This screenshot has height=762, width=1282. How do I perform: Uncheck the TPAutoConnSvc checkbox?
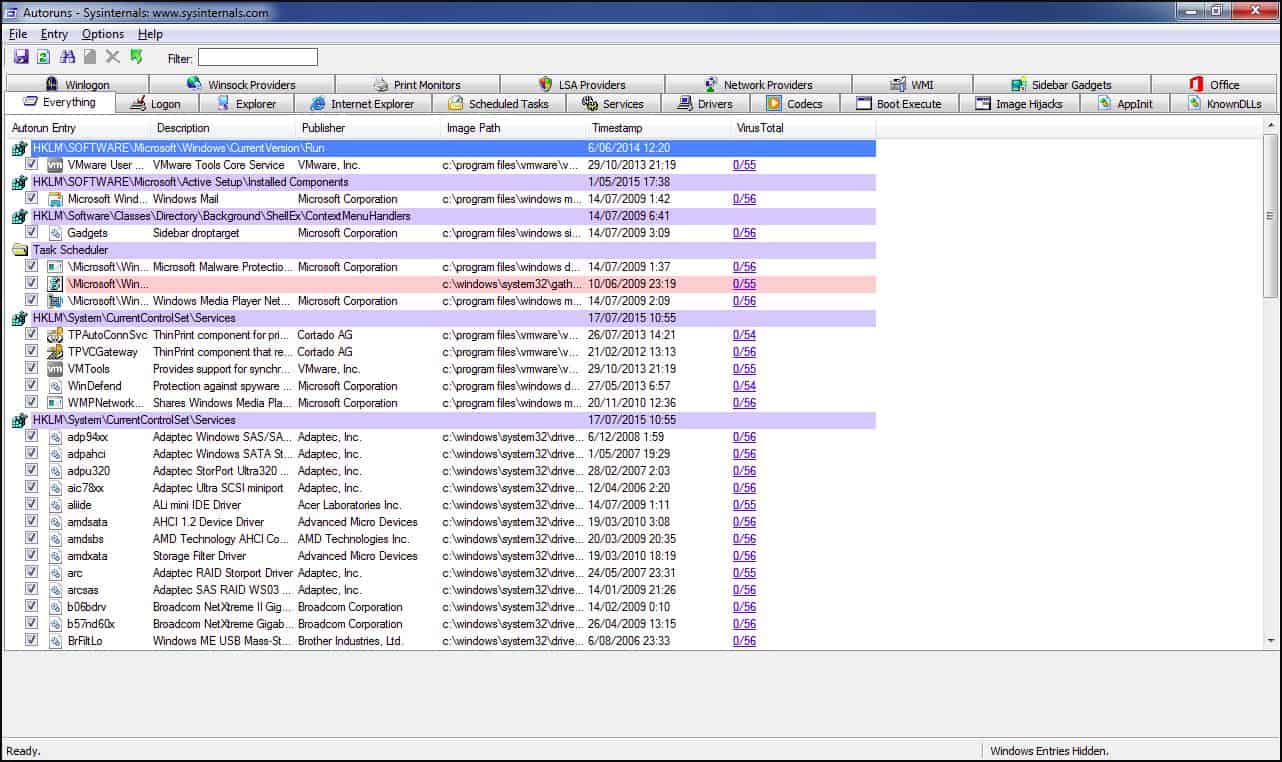32,334
